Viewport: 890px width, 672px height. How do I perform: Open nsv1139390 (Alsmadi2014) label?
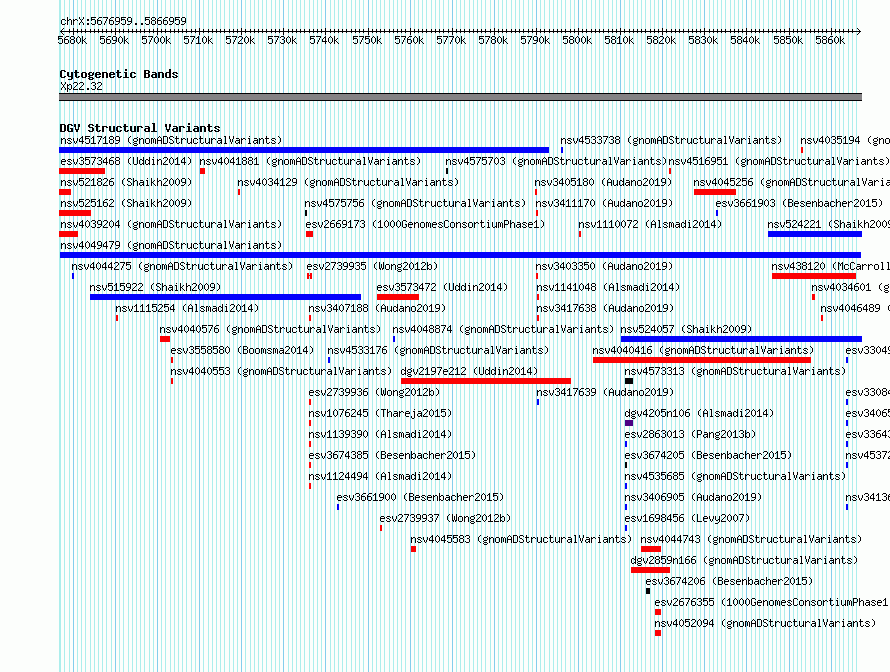380,434
